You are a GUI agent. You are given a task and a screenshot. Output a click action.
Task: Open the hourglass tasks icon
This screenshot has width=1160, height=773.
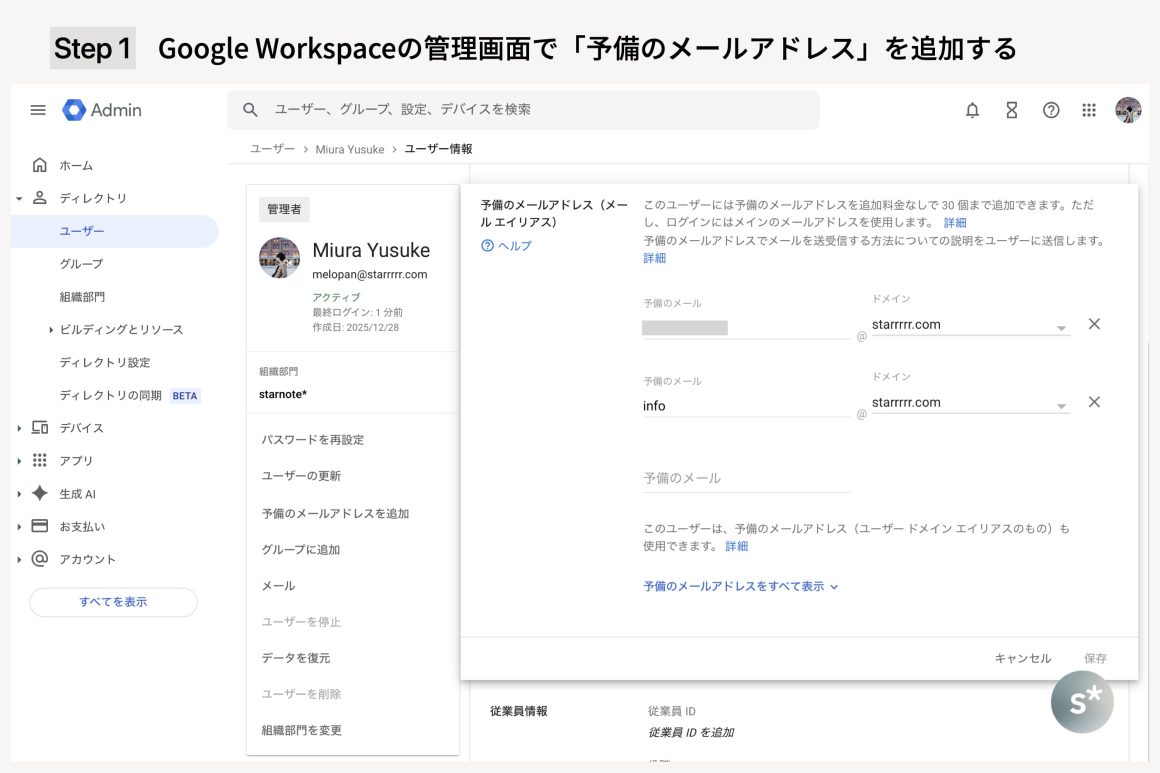click(1011, 110)
